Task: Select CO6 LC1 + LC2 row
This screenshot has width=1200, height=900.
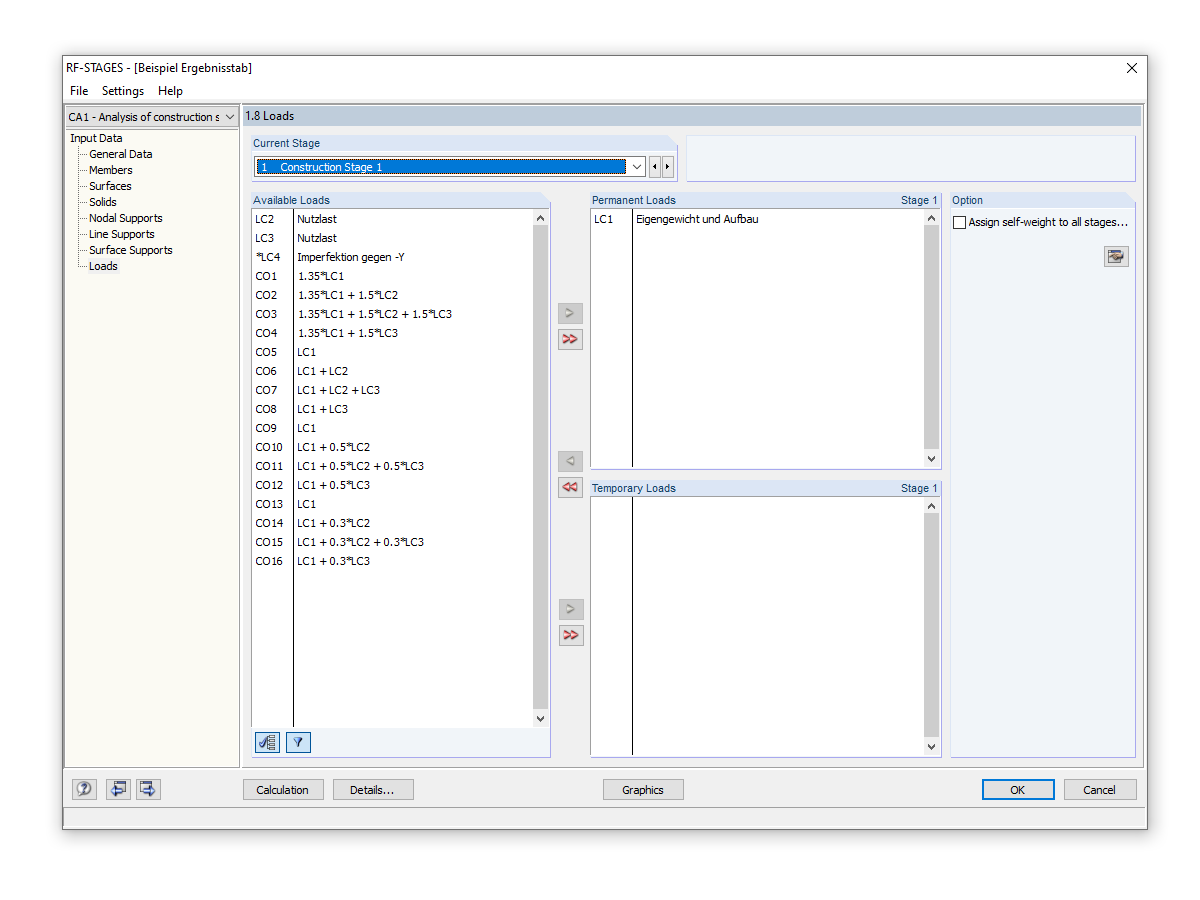Action: point(393,371)
